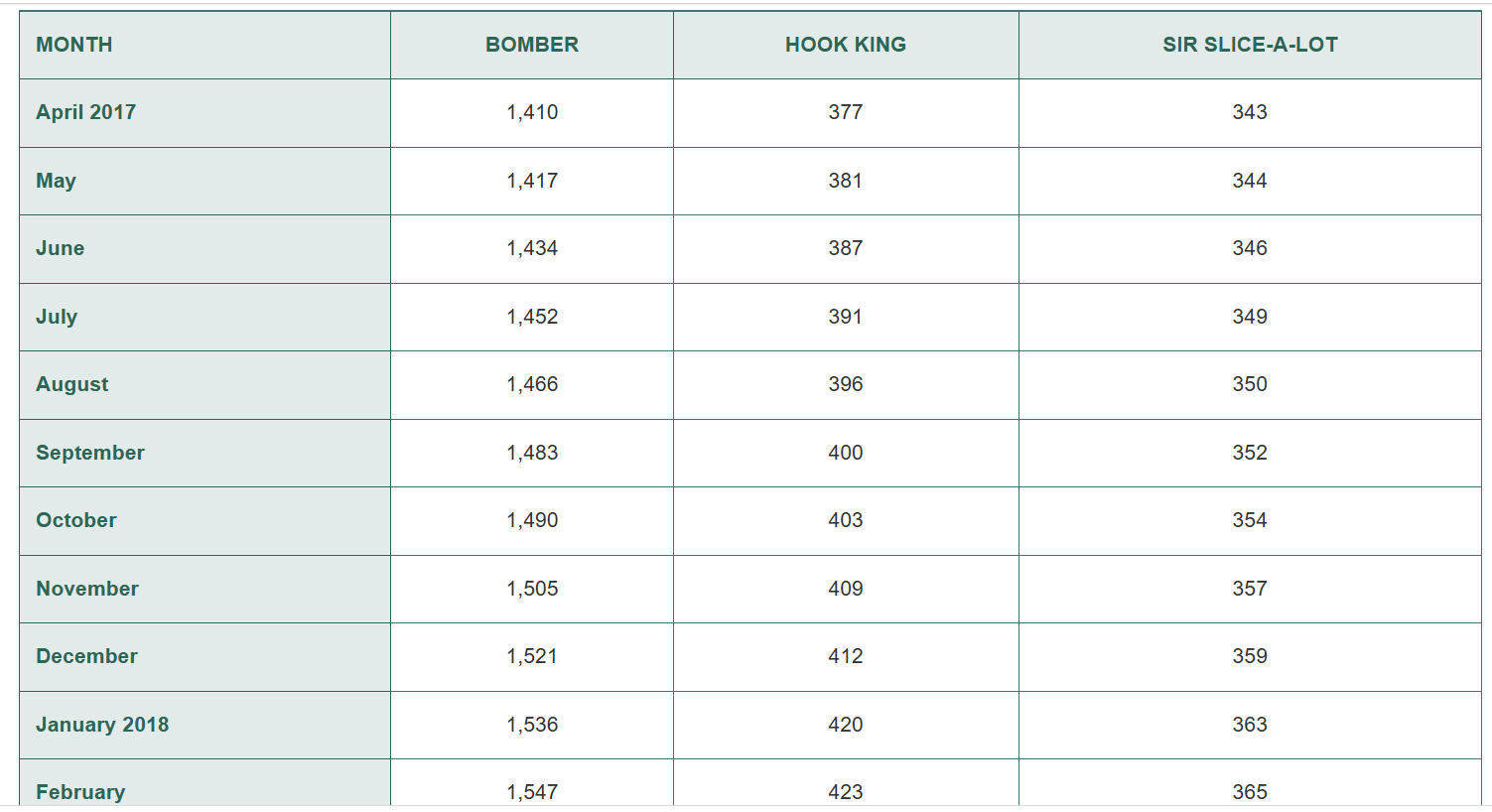Click Bomber value 1,452 for July
Viewport: 1492px width, 812px height.
point(532,317)
